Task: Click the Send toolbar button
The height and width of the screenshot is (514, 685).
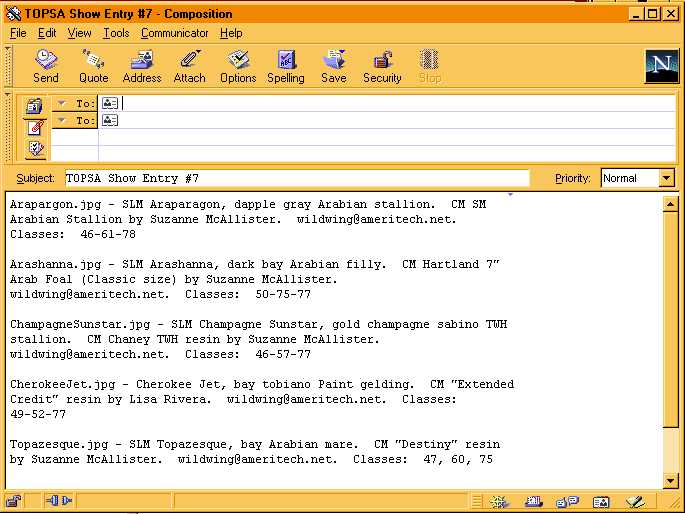Action: click(46, 66)
